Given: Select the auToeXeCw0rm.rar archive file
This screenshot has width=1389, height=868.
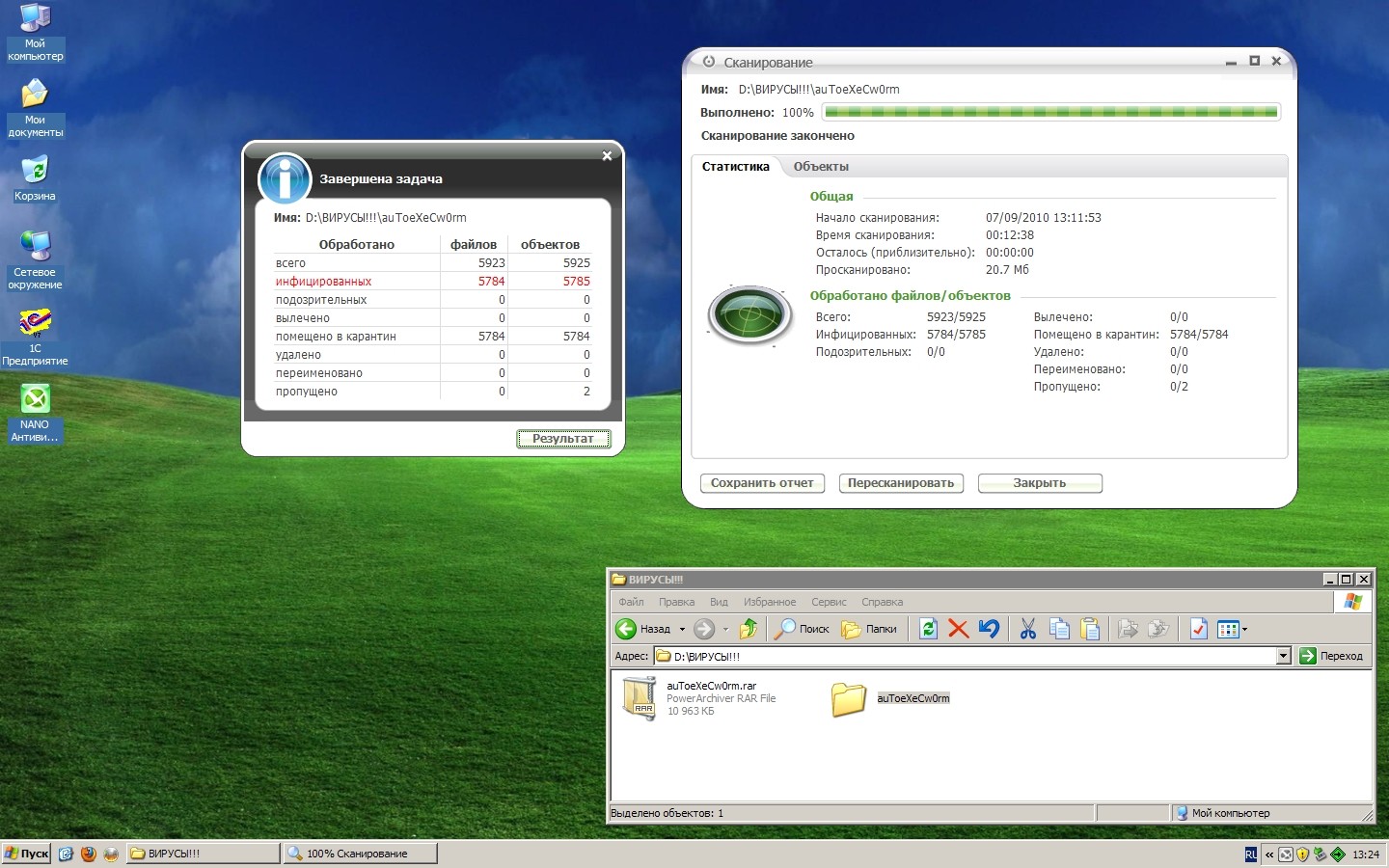Looking at the screenshot, I should [x=640, y=698].
